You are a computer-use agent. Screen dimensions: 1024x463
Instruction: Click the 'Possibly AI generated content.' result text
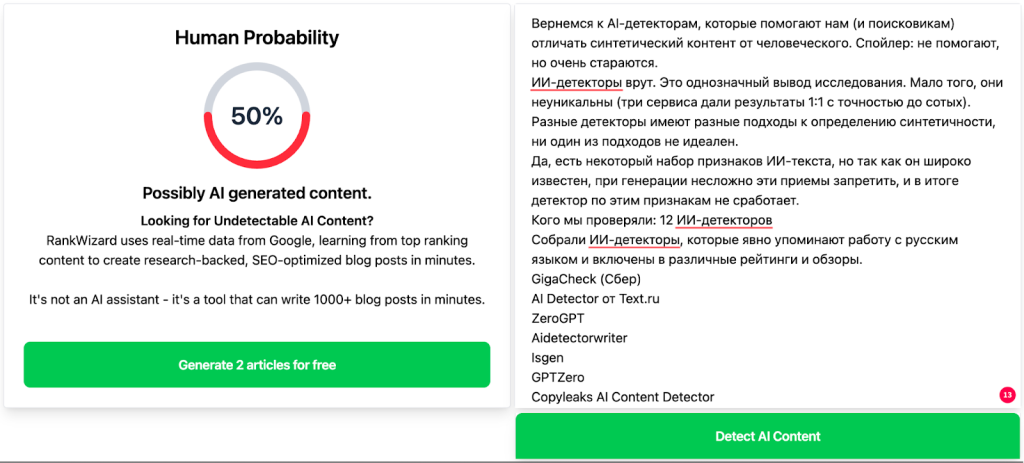(257, 193)
